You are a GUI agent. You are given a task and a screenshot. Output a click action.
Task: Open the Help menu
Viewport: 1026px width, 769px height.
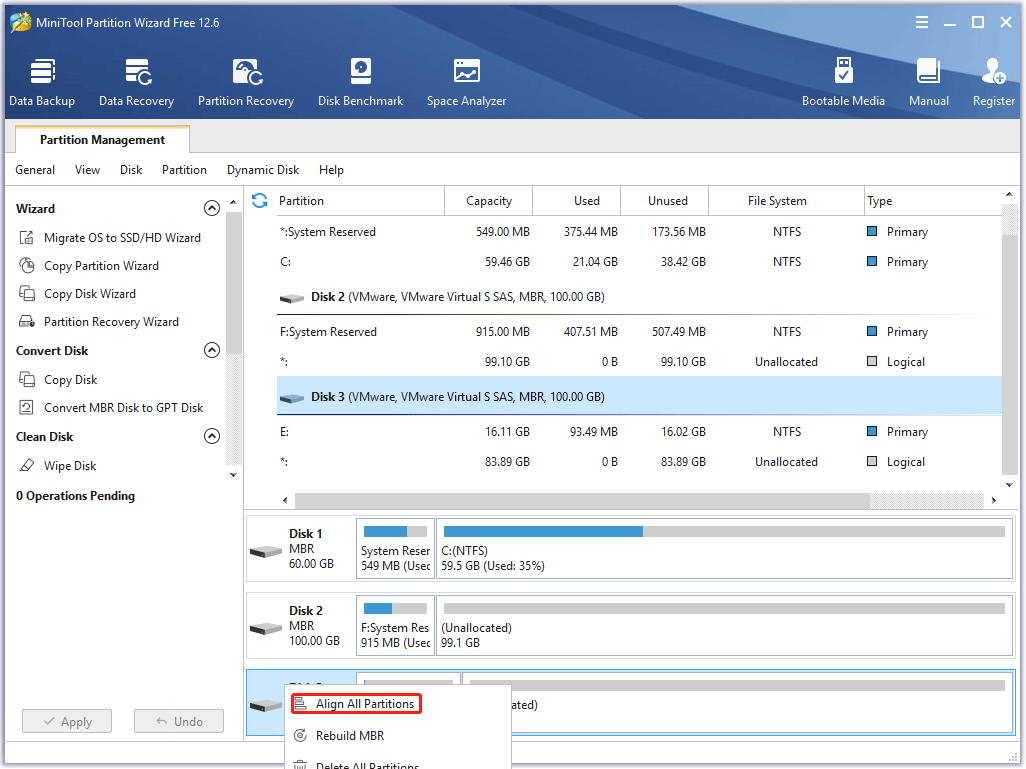click(331, 170)
